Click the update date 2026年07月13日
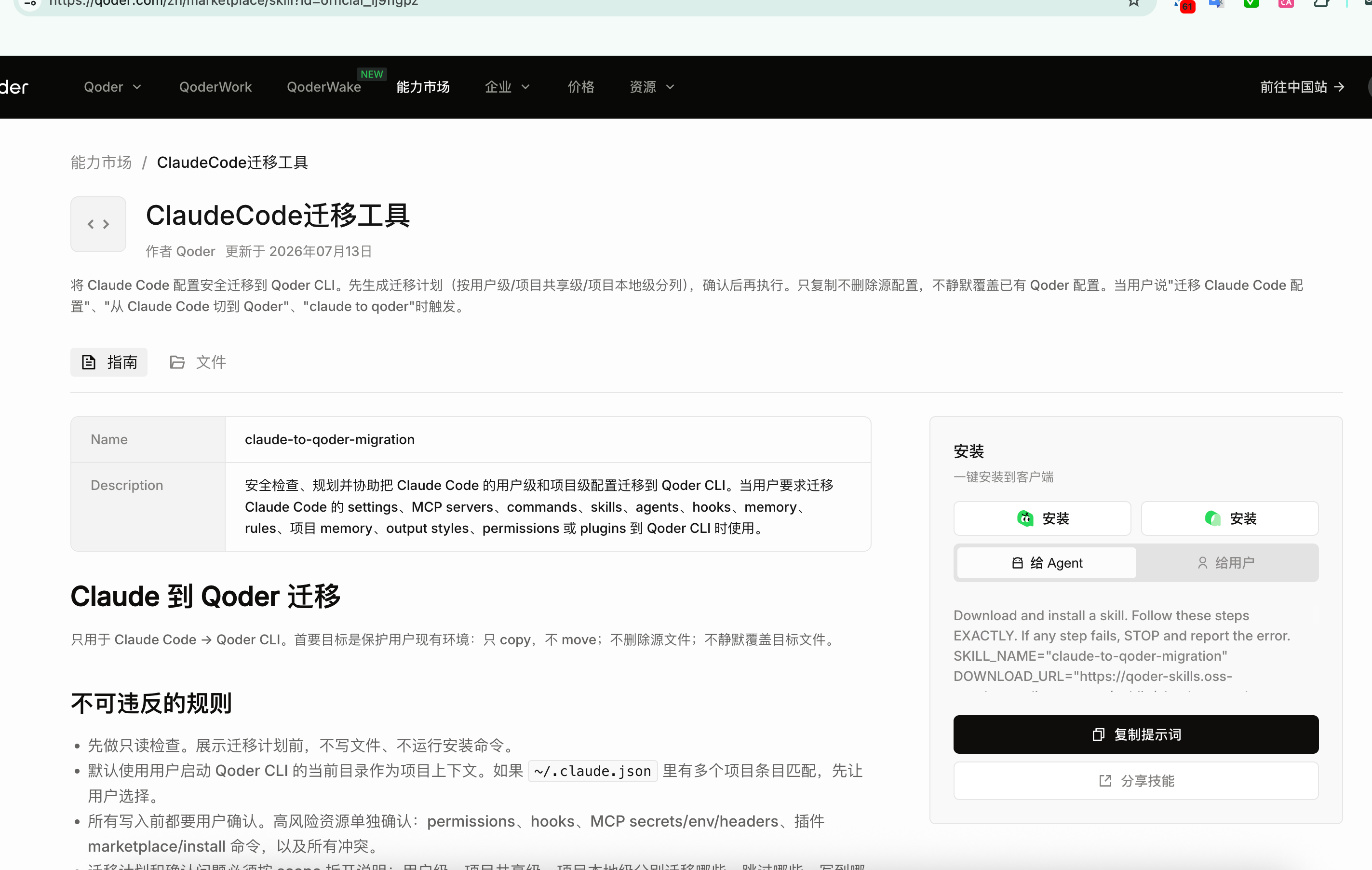The height and width of the screenshot is (870, 1372). click(x=320, y=251)
